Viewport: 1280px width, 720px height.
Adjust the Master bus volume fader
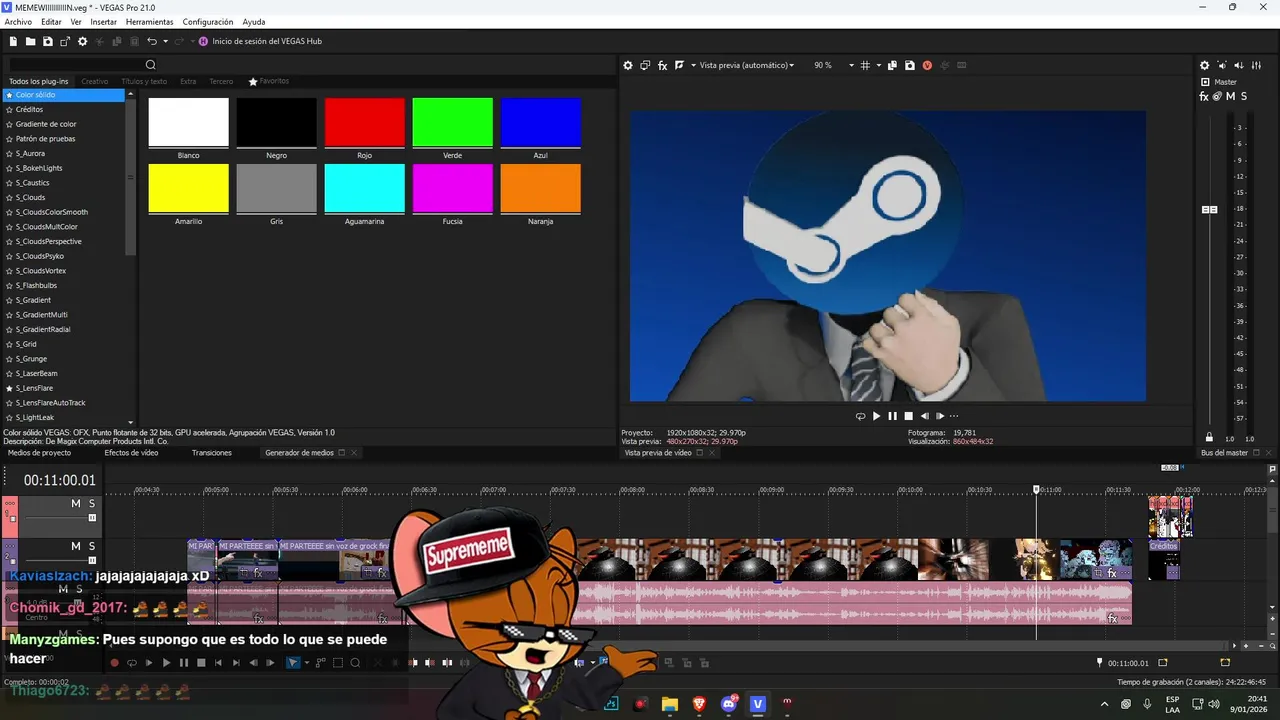tap(1209, 210)
